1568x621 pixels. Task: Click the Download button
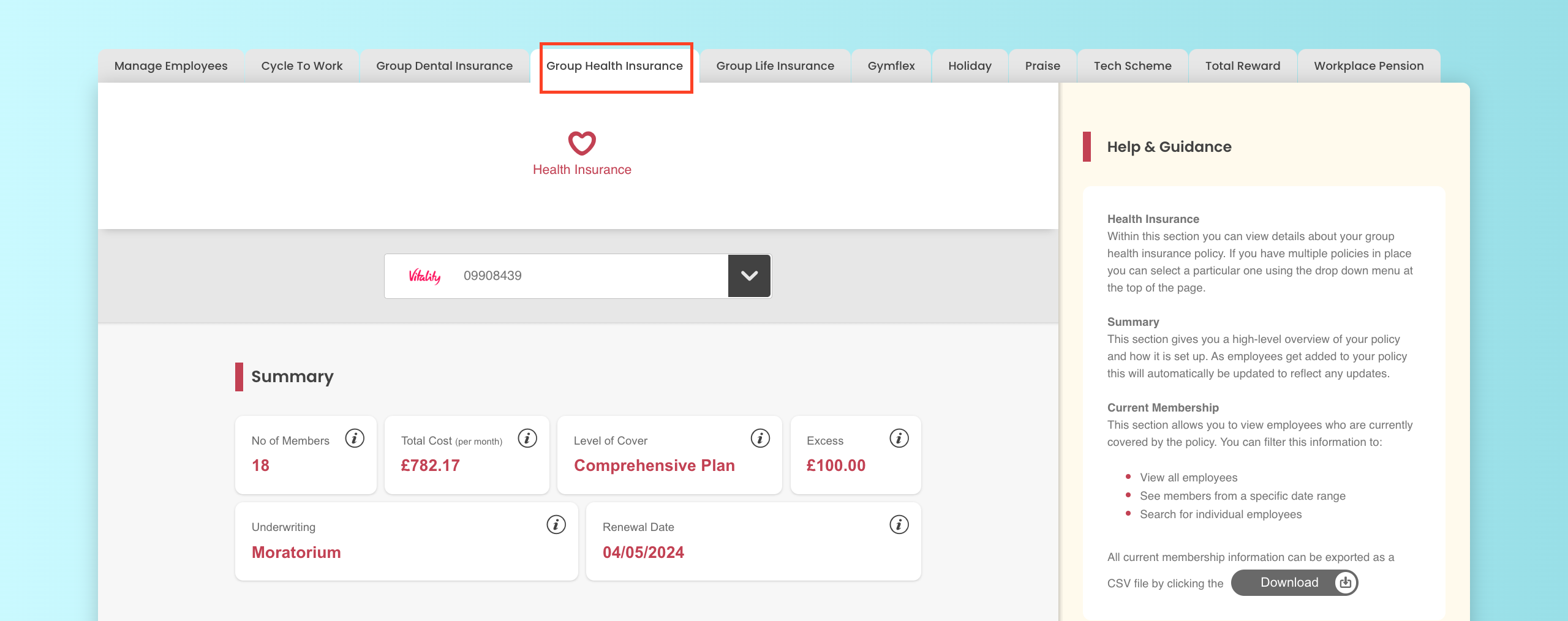[1294, 582]
